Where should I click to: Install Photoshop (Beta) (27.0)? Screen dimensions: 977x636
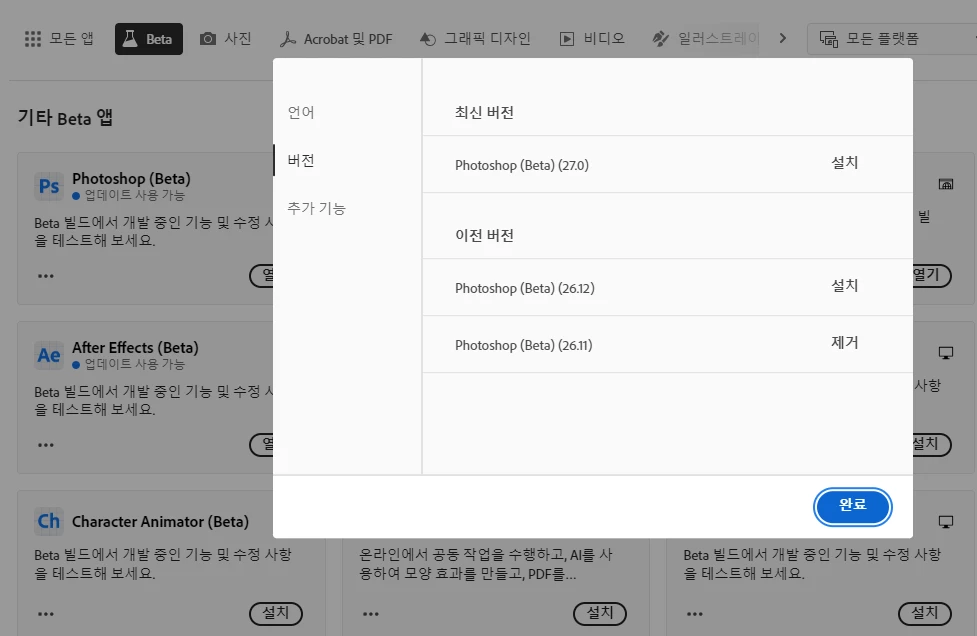click(845, 163)
